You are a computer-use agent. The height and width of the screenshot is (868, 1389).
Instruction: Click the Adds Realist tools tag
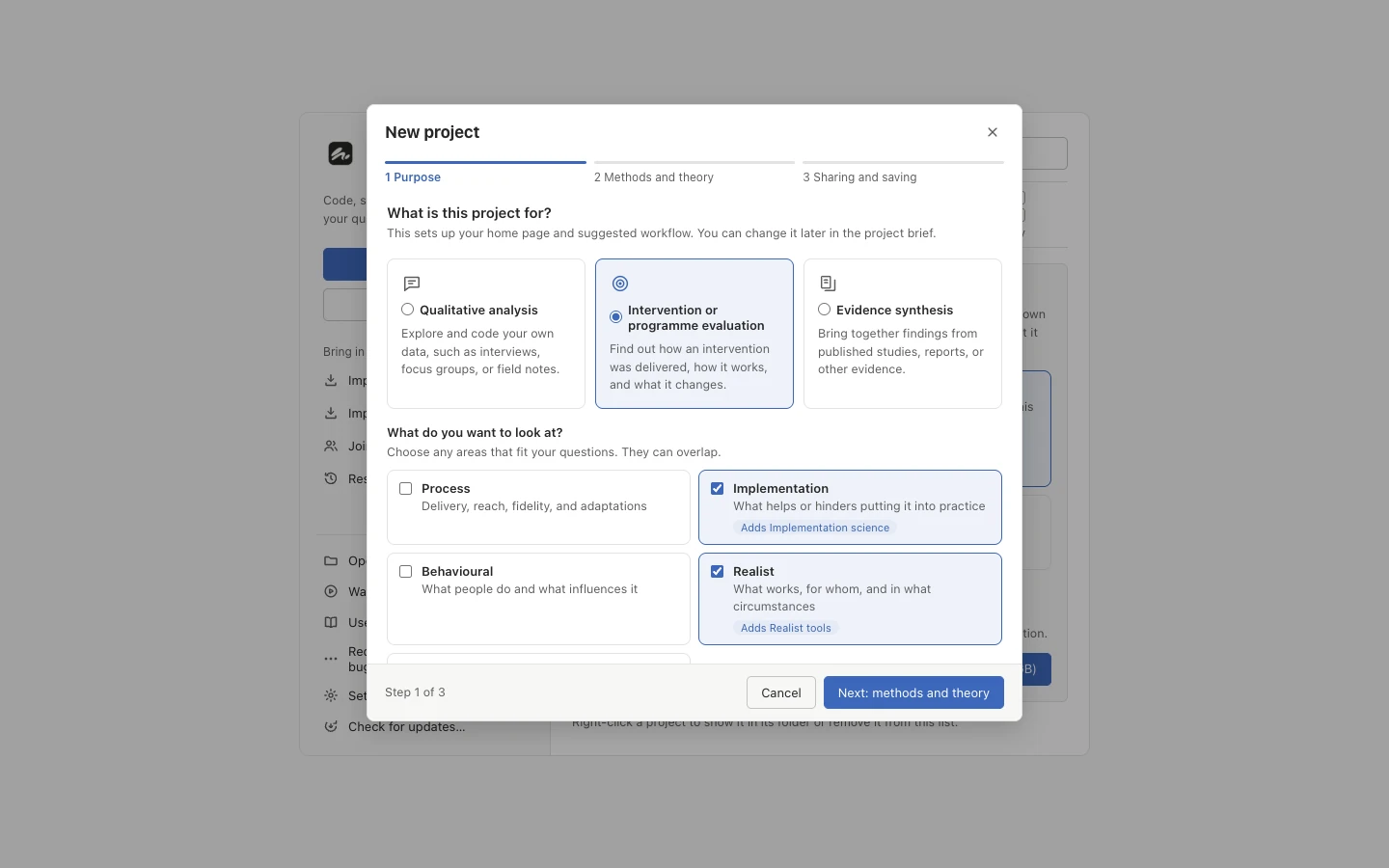click(x=786, y=628)
